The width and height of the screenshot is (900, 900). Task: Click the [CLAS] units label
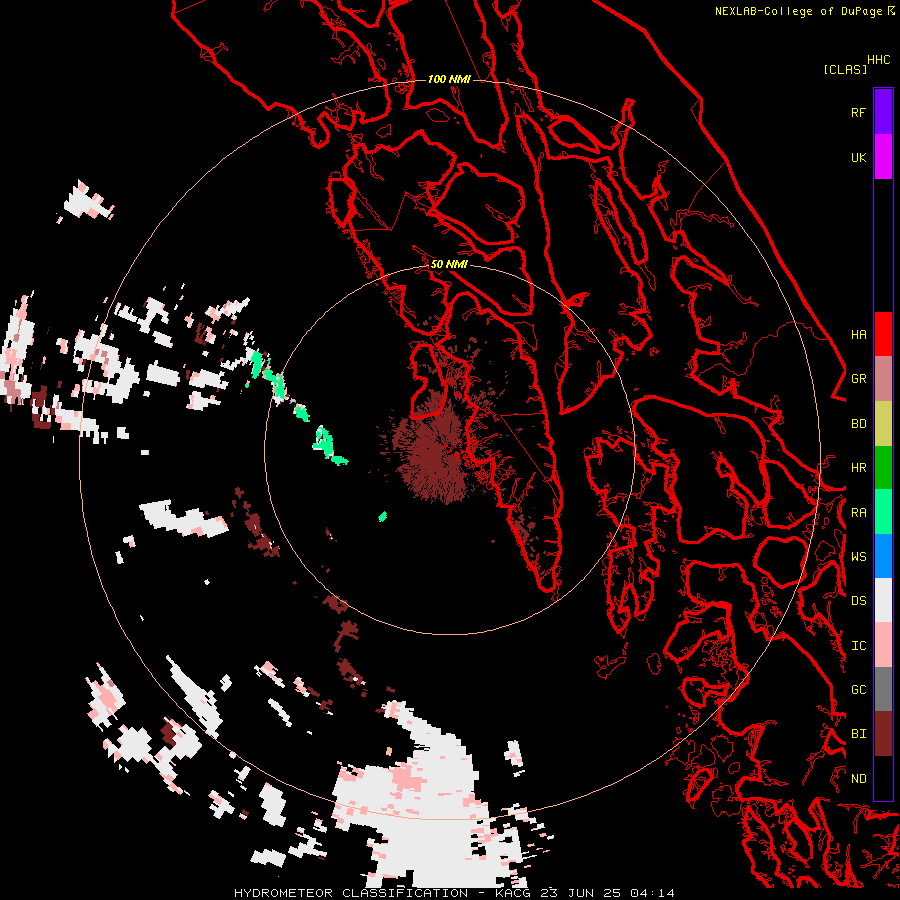[845, 69]
